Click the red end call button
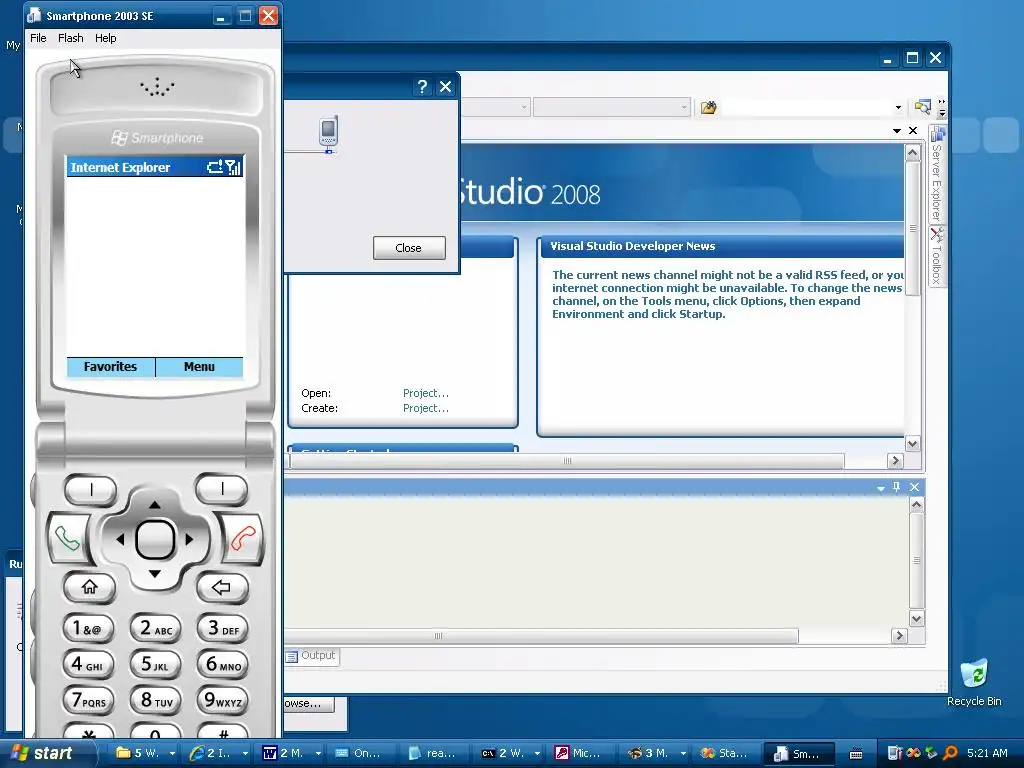Screen dimensions: 1024x768 243,539
